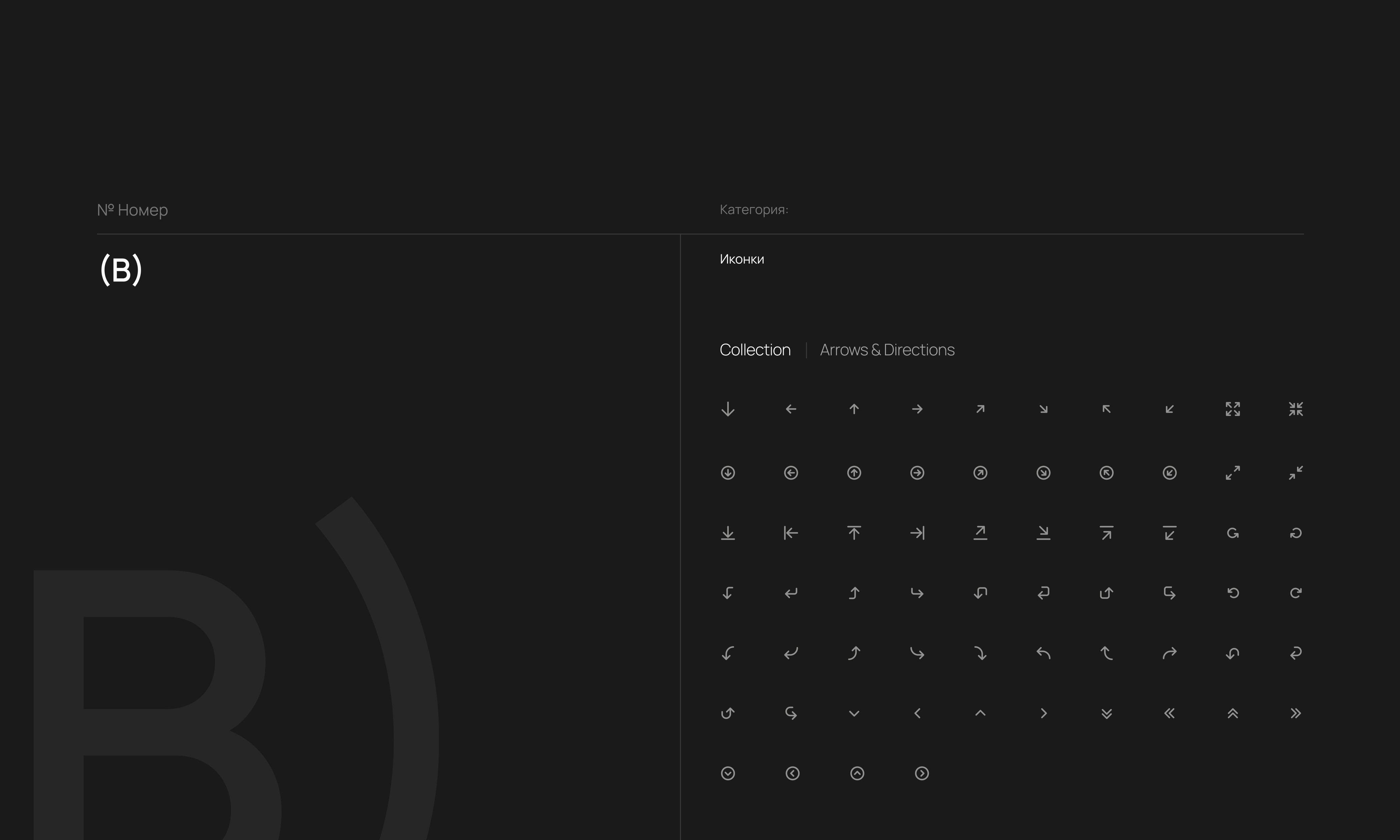
Task: Click the double chevron right icon
Action: [1295, 713]
